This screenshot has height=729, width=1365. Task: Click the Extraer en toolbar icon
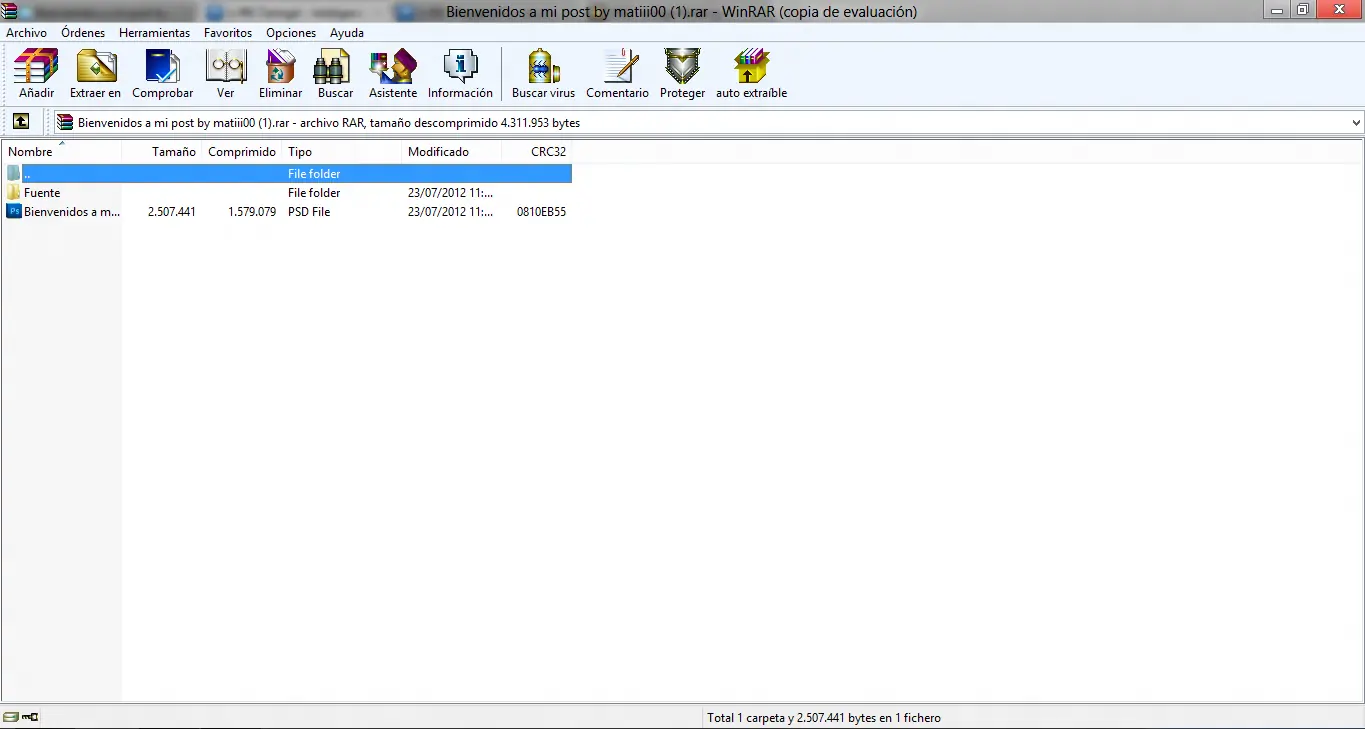point(96,67)
